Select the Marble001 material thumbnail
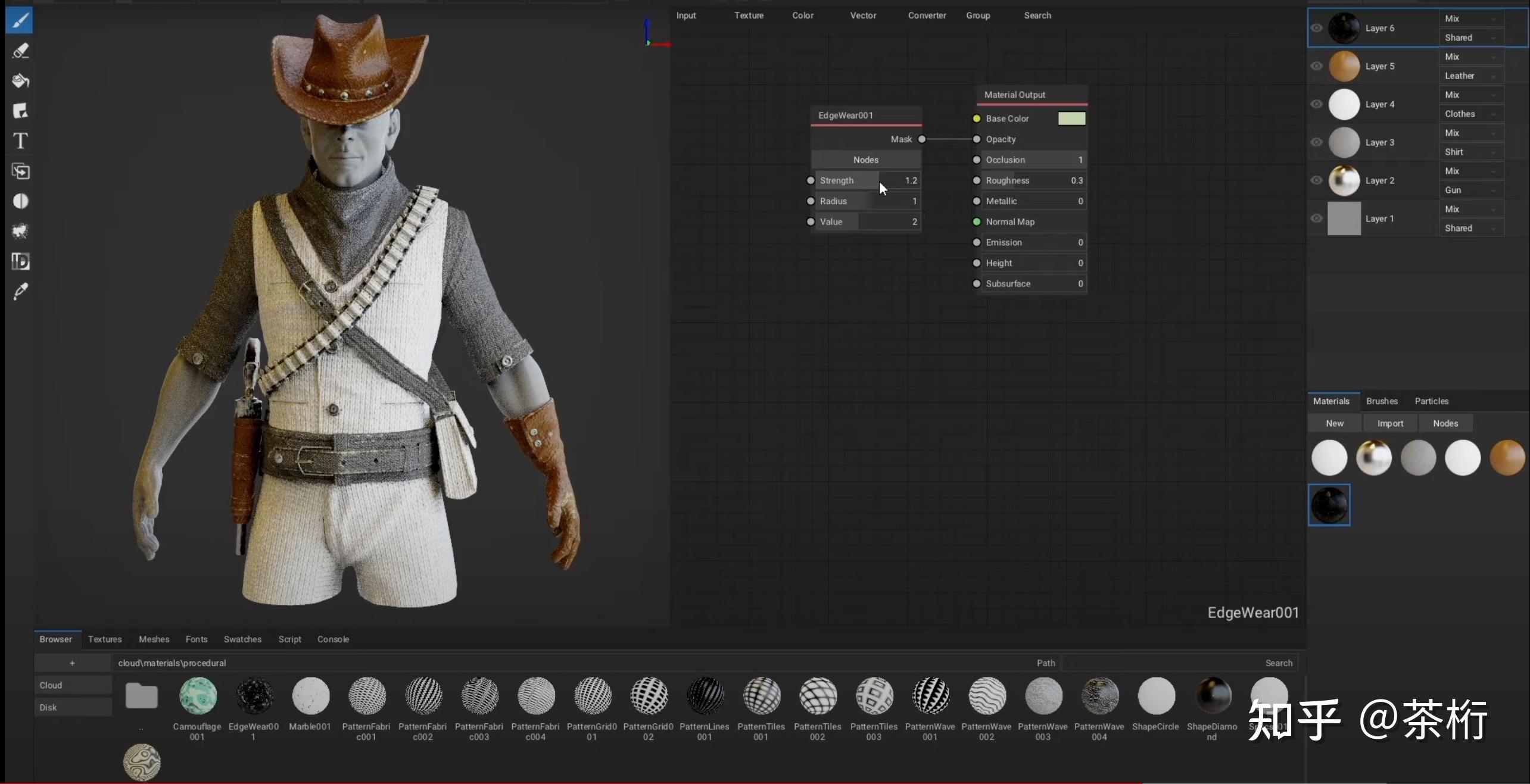The image size is (1530, 784). click(310, 696)
